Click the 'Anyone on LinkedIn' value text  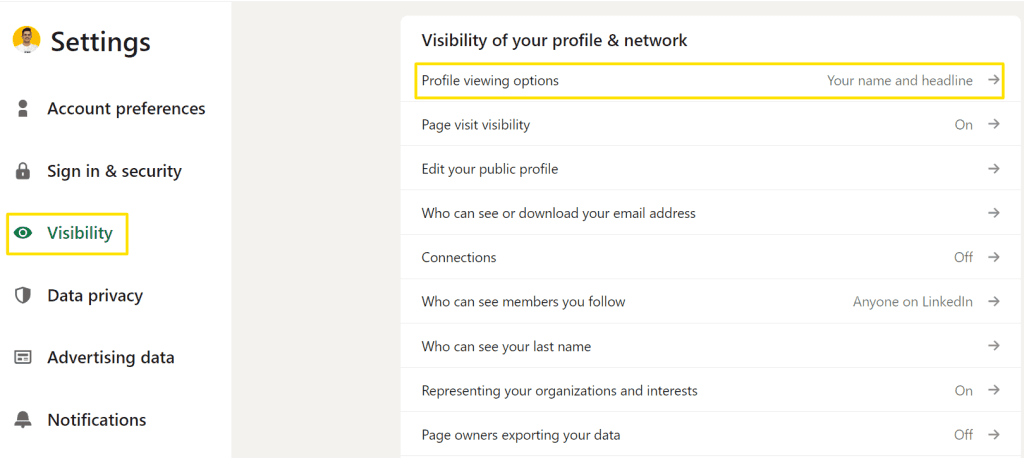click(x=912, y=302)
